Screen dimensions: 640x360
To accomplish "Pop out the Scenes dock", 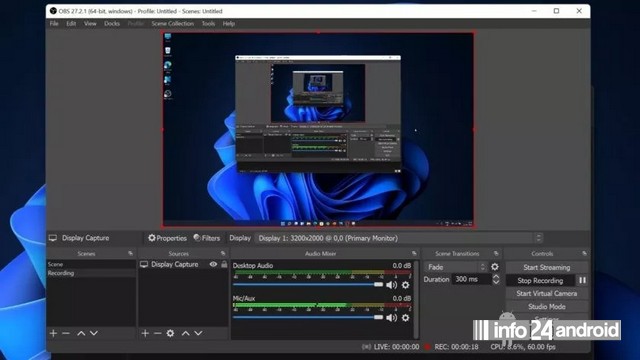I will pos(131,253).
